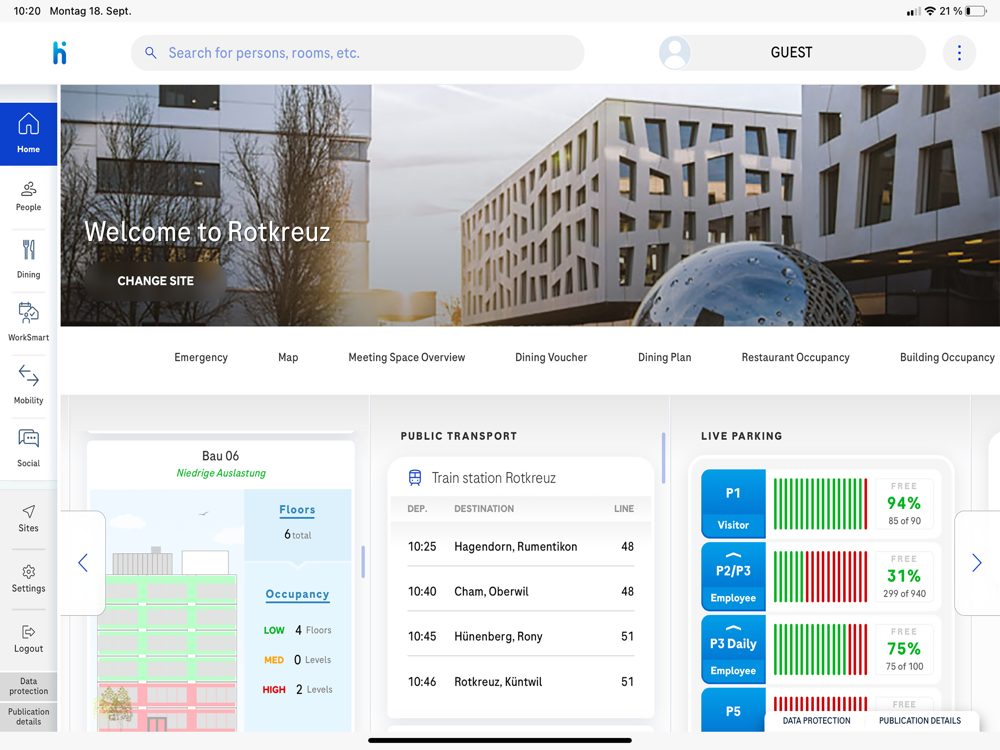Image resolution: width=1000 pixels, height=750 pixels.
Task: Click the Floors heading link
Action: 297,510
